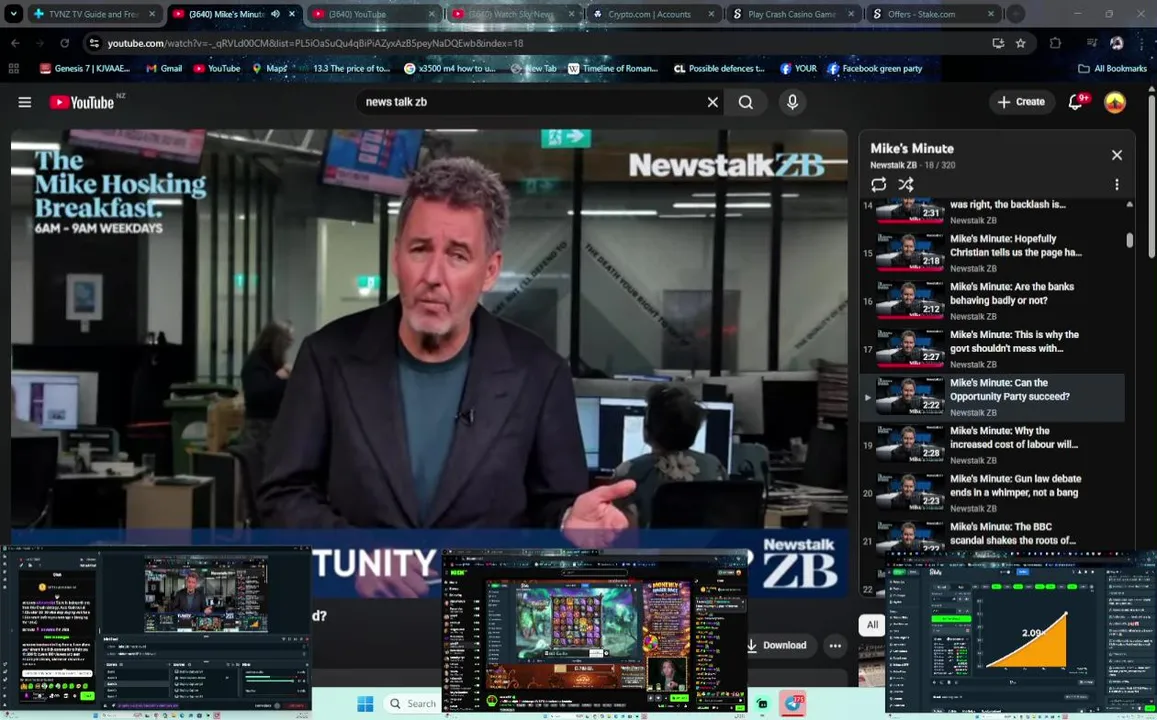Open the Gmail bookmark
Screen dimensions: 1157x720
164,69
